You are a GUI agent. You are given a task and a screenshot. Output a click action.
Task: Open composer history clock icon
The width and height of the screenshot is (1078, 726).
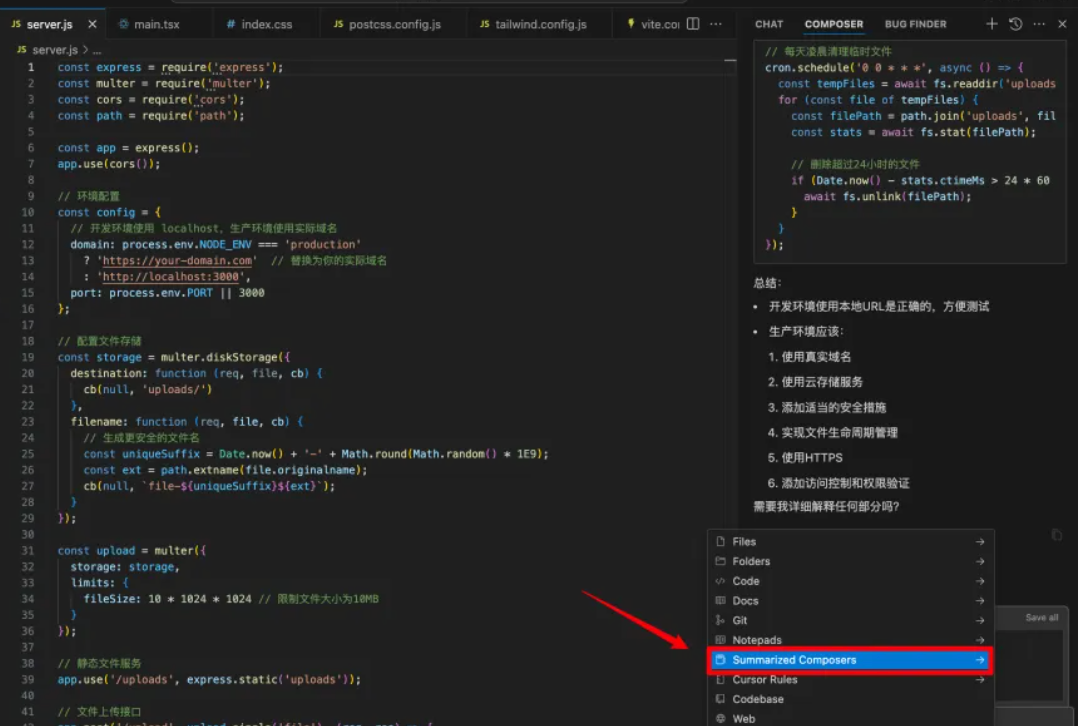1015,24
